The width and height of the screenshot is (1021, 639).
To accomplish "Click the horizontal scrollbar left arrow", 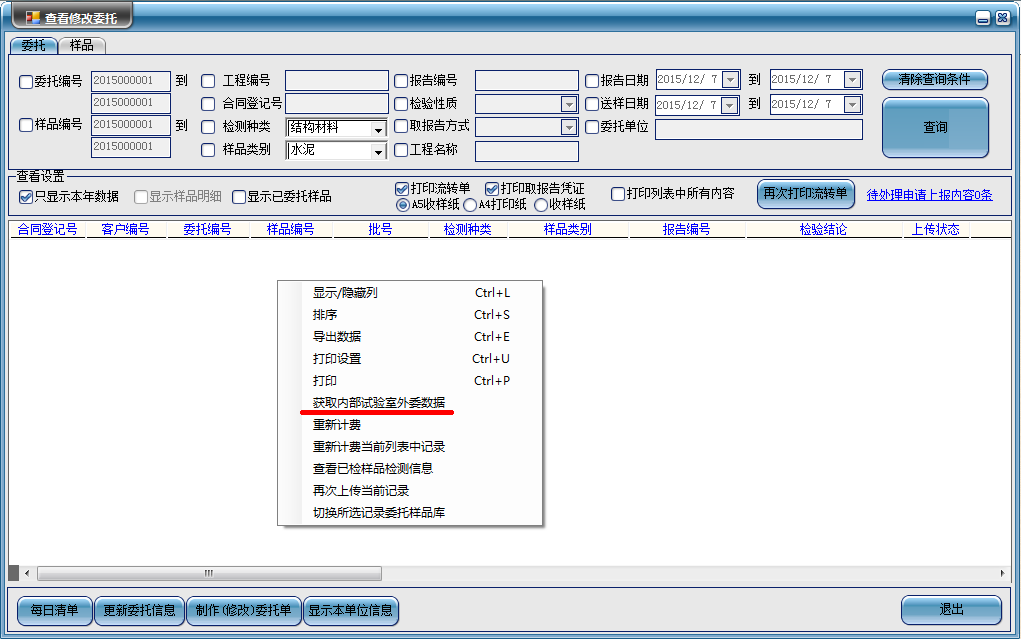I will (x=27, y=573).
